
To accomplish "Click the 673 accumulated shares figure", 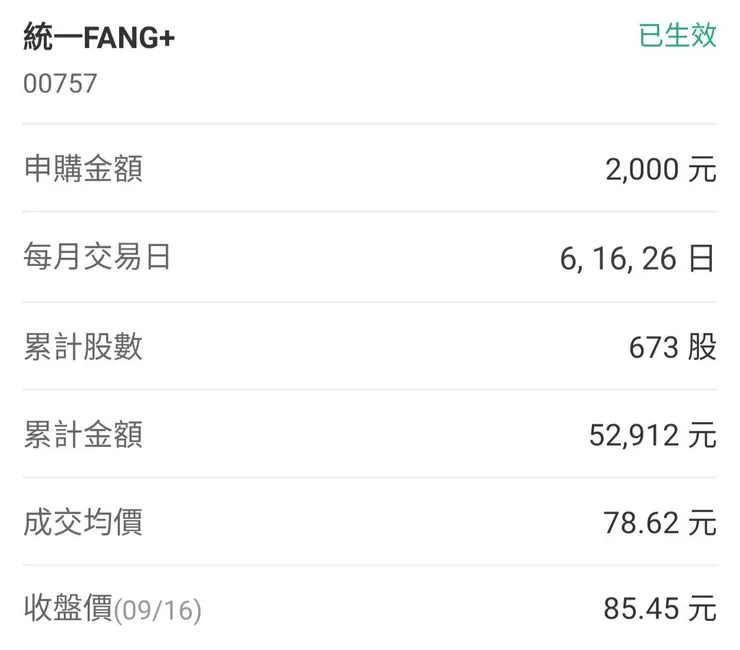I will [x=653, y=348].
